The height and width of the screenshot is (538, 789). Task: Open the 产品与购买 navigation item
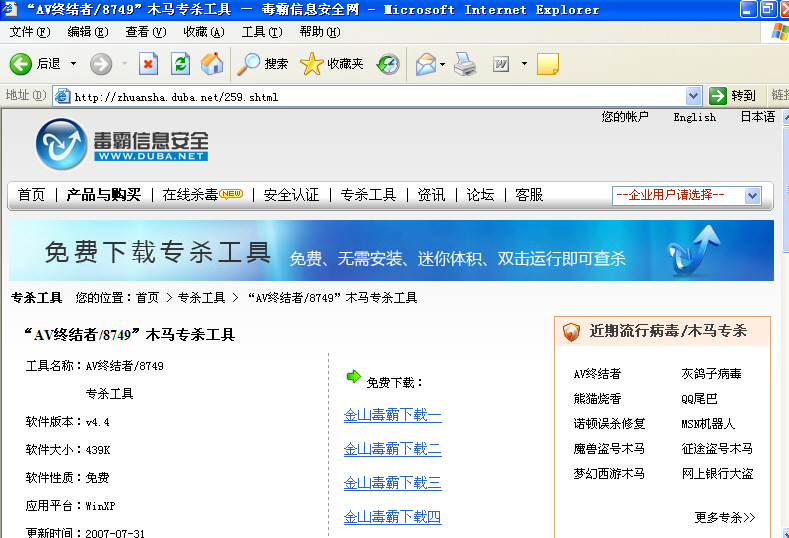click(x=104, y=195)
